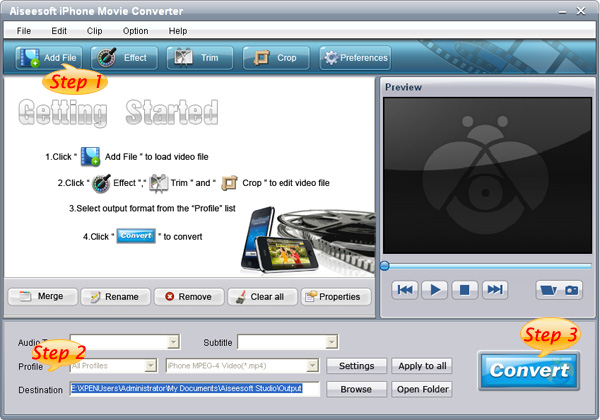Image resolution: width=600 pixels, height=420 pixels.
Task: Click the big Convert button
Action: tap(529, 371)
